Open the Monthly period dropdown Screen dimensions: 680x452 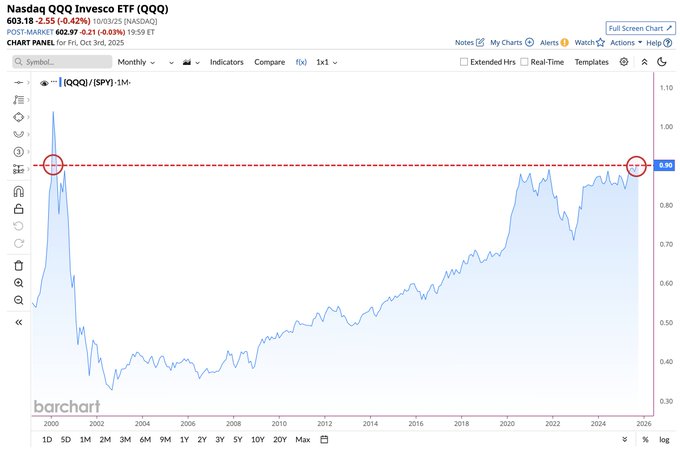[136, 62]
